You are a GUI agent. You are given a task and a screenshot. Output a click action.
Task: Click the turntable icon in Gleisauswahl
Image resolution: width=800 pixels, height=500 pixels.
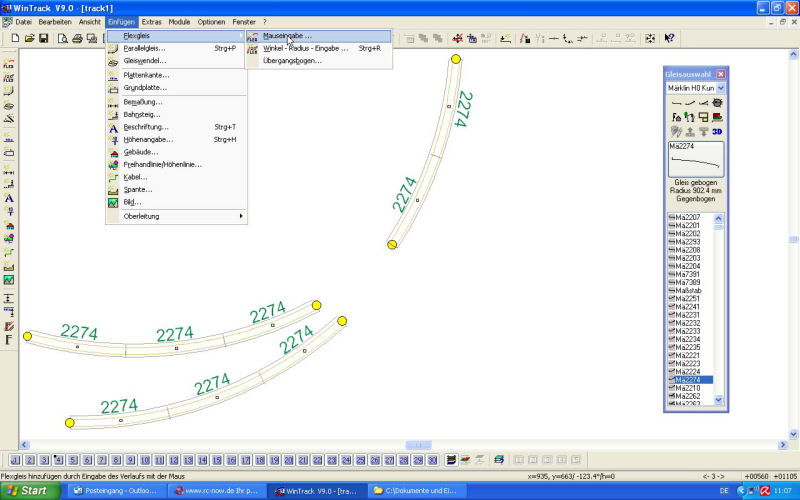[x=717, y=103]
